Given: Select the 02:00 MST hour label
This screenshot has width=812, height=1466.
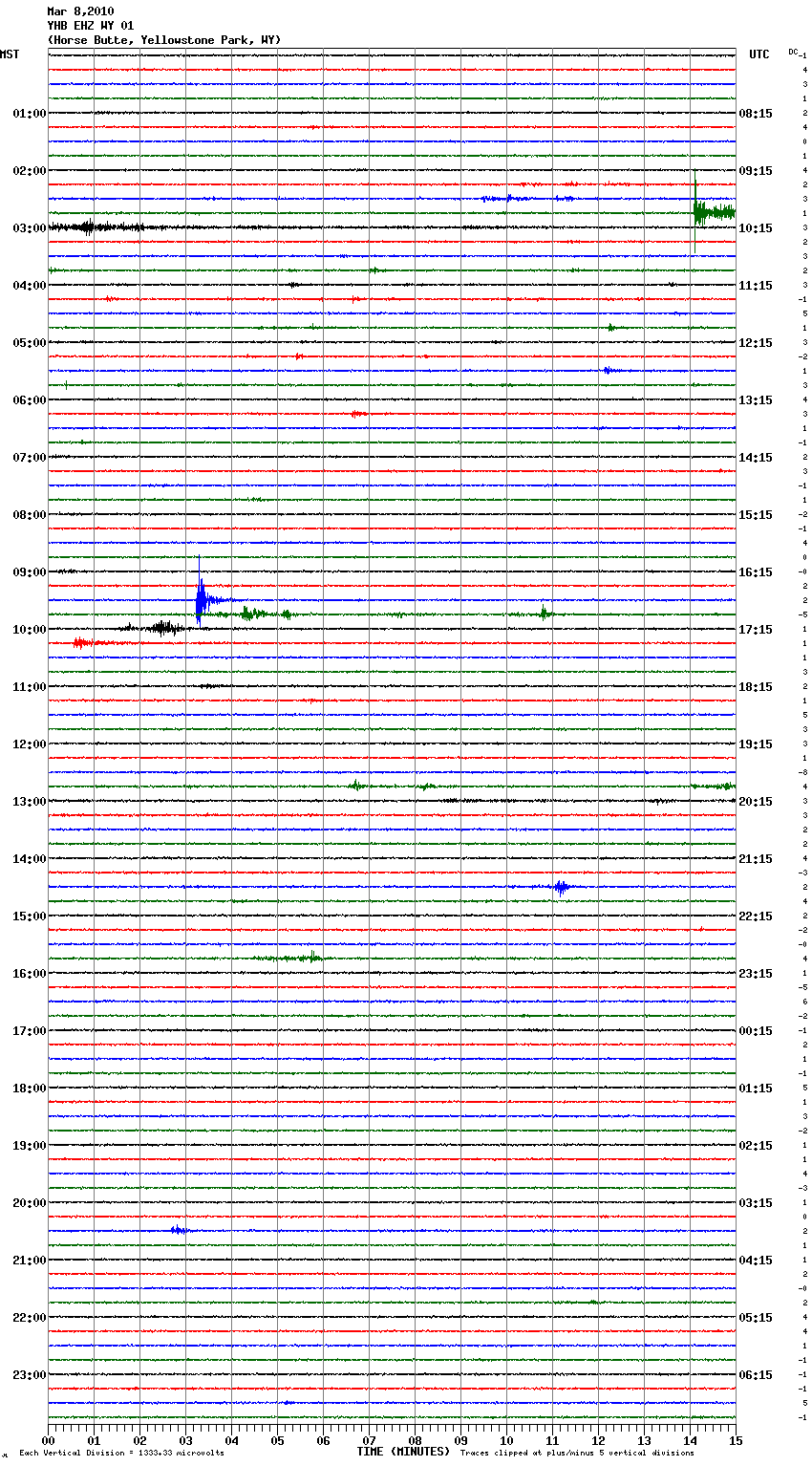Looking at the screenshot, I should pos(30,171).
